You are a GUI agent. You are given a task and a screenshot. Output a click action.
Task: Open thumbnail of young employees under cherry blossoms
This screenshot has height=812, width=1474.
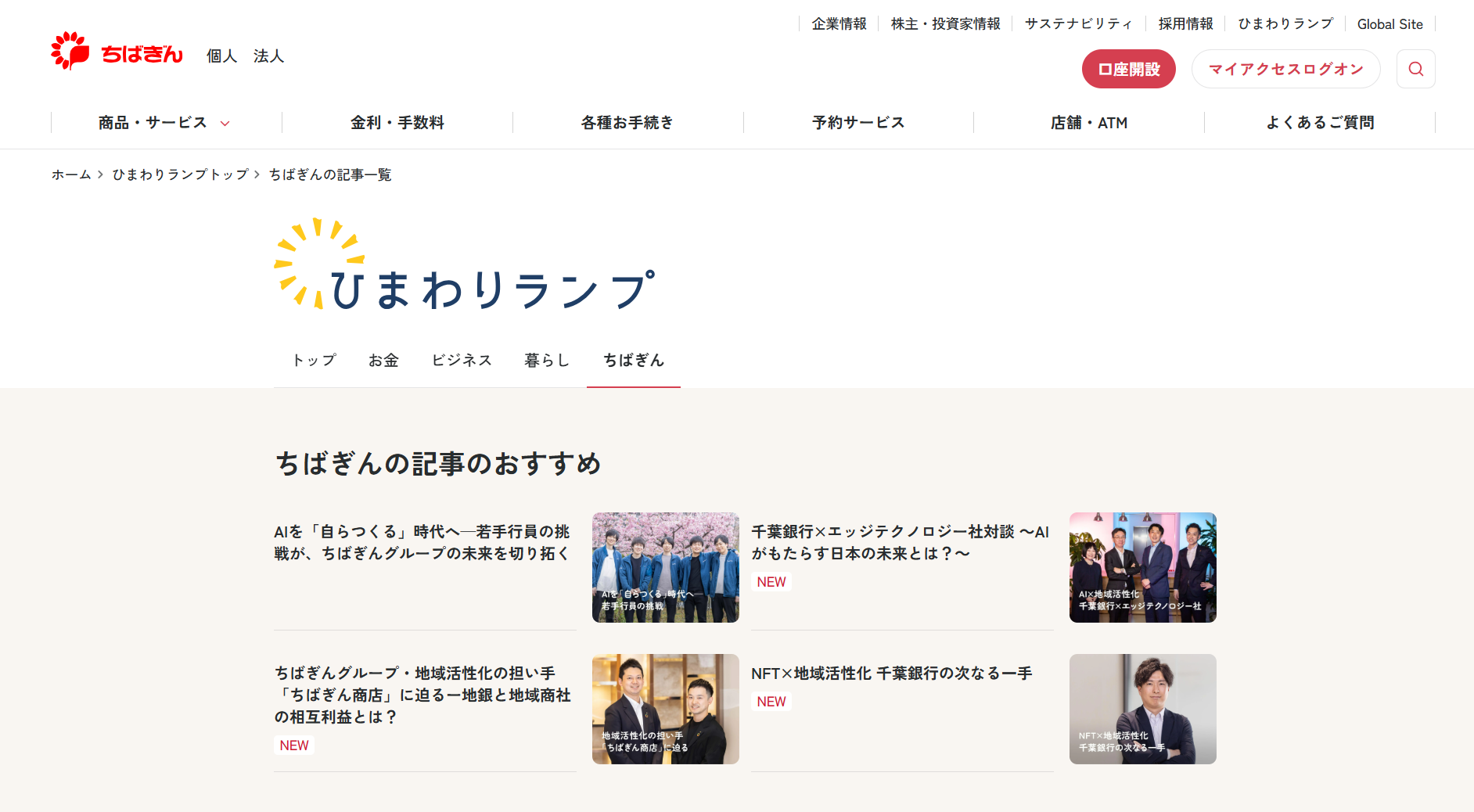(666, 567)
